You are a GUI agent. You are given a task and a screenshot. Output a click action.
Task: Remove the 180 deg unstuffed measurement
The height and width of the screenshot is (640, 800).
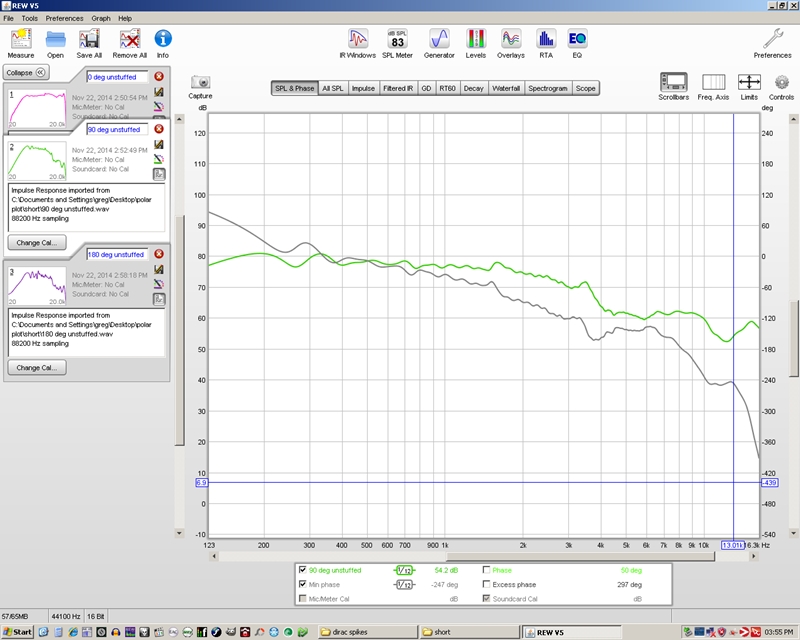pyautogui.click(x=159, y=254)
